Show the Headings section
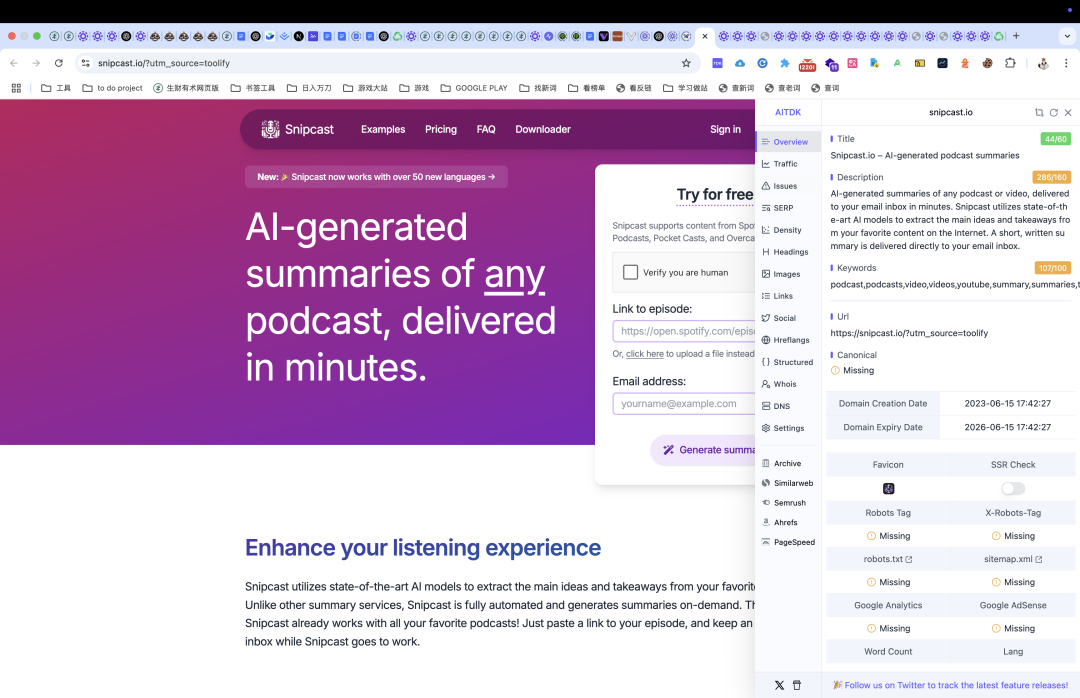Image resolution: width=1080 pixels, height=698 pixels. coord(789,252)
